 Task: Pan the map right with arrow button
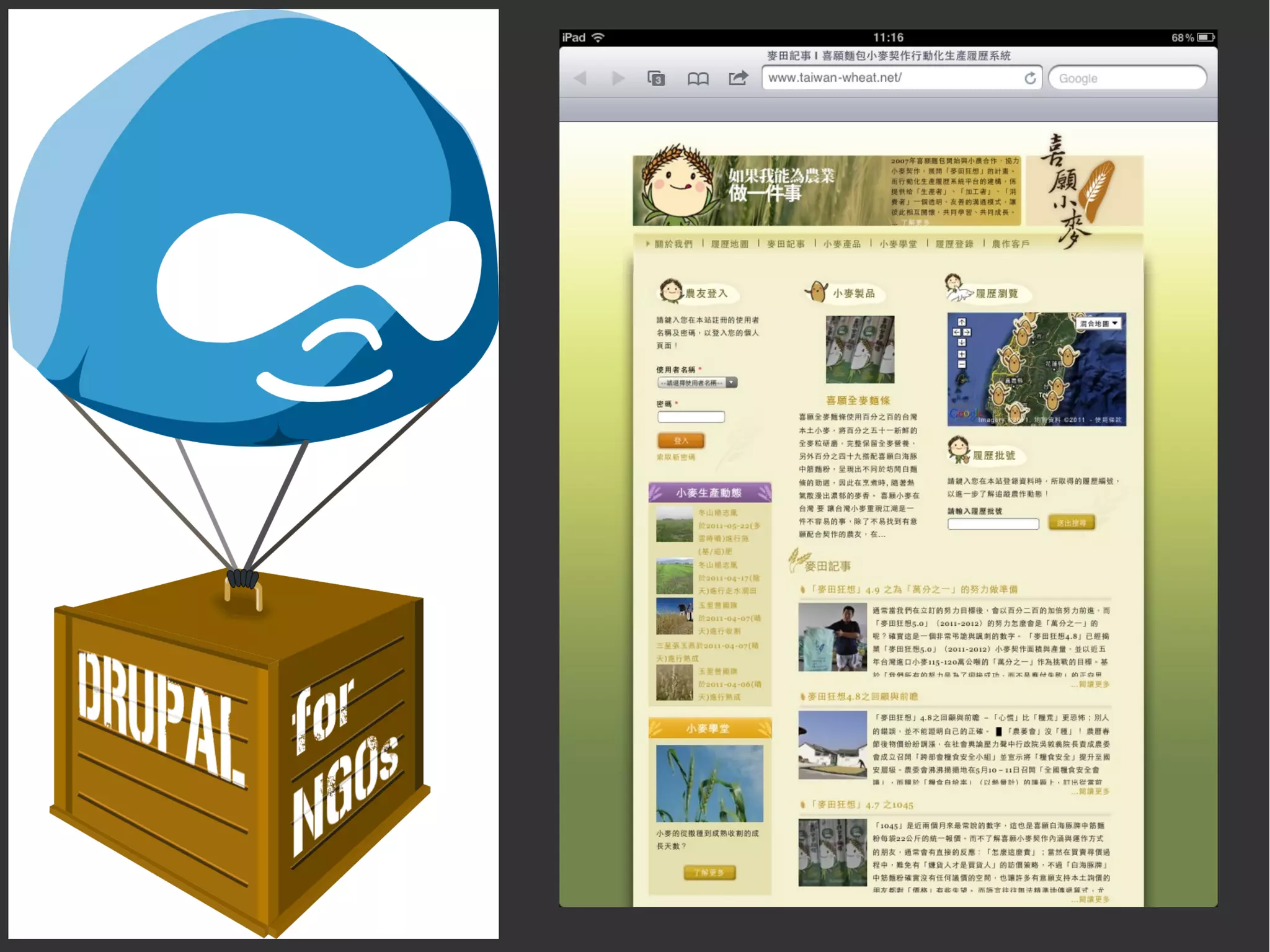pyautogui.click(x=967, y=332)
